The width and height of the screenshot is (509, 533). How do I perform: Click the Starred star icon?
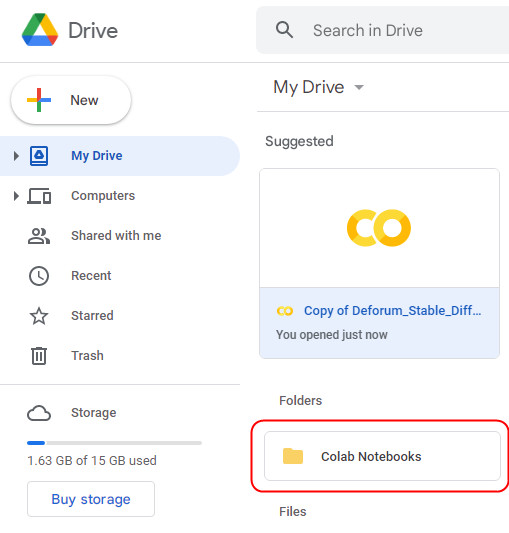(x=39, y=316)
